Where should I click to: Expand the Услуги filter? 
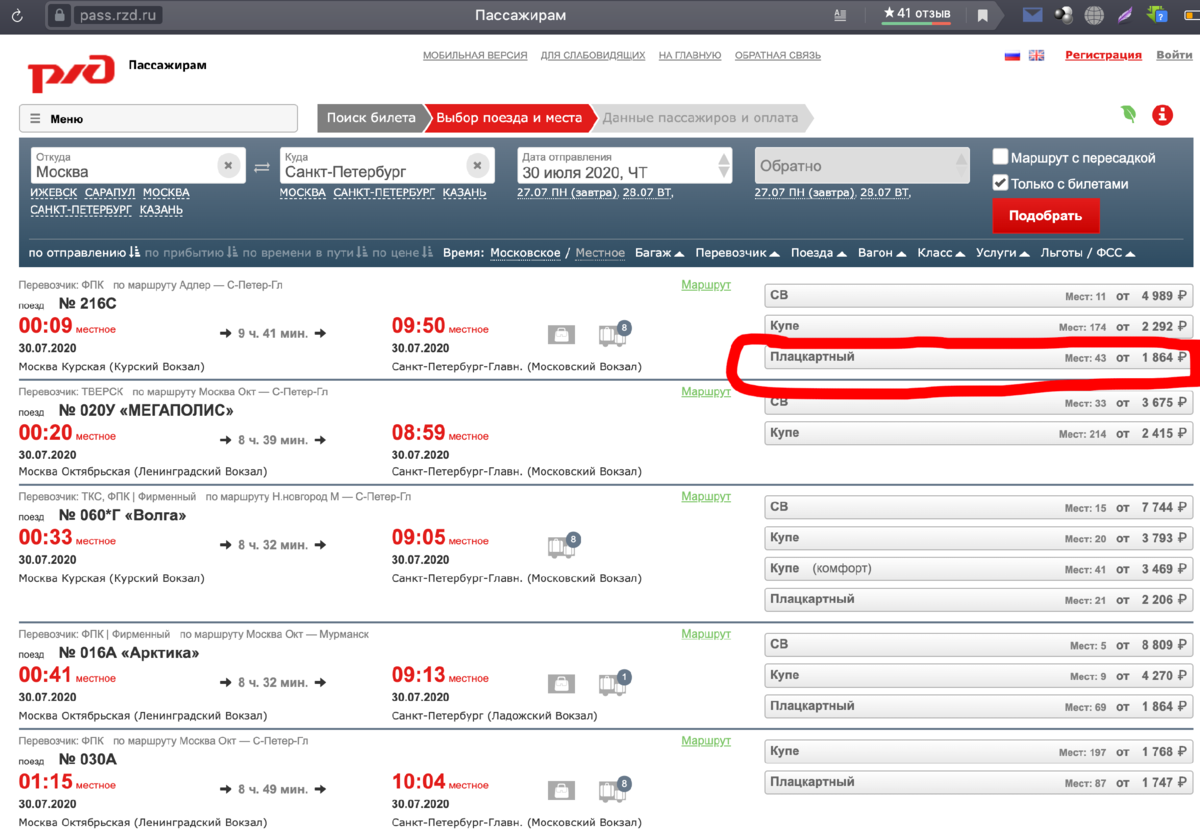click(1003, 253)
